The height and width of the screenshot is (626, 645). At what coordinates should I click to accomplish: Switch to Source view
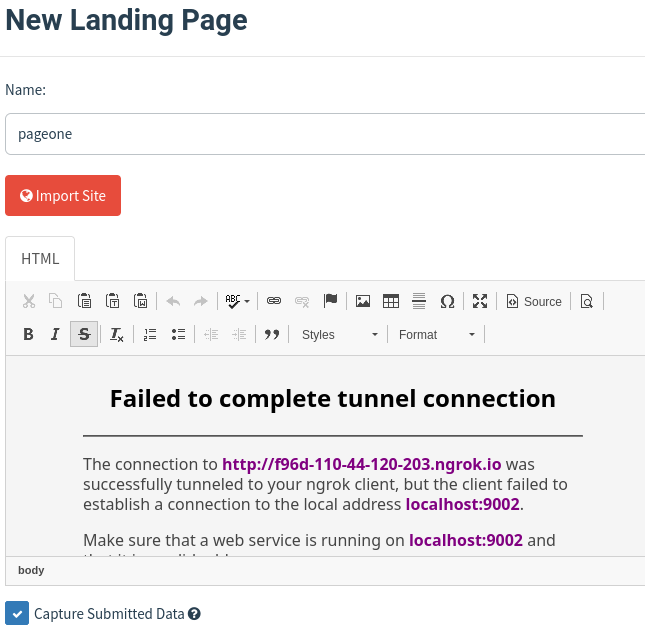534,301
